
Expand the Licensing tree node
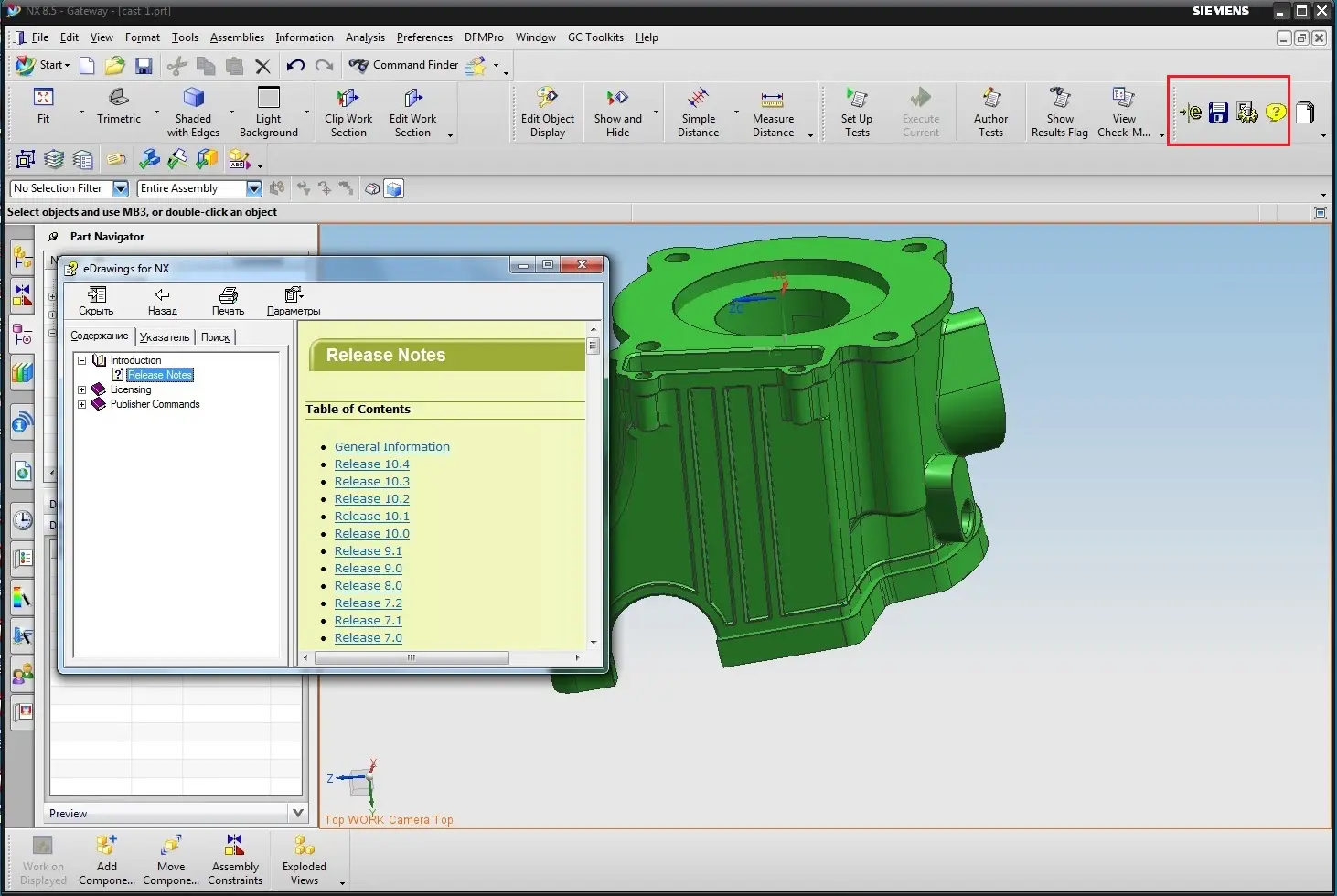click(x=81, y=389)
